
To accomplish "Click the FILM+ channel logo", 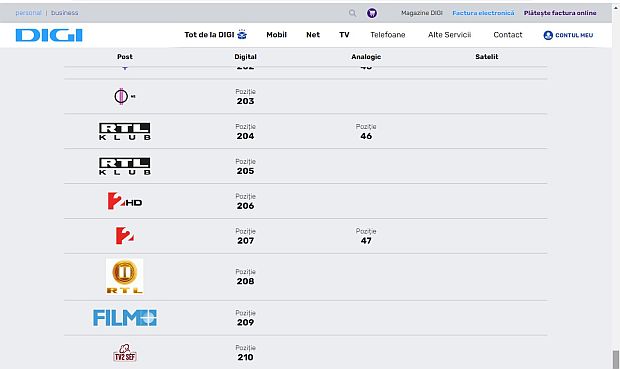I will [x=125, y=318].
